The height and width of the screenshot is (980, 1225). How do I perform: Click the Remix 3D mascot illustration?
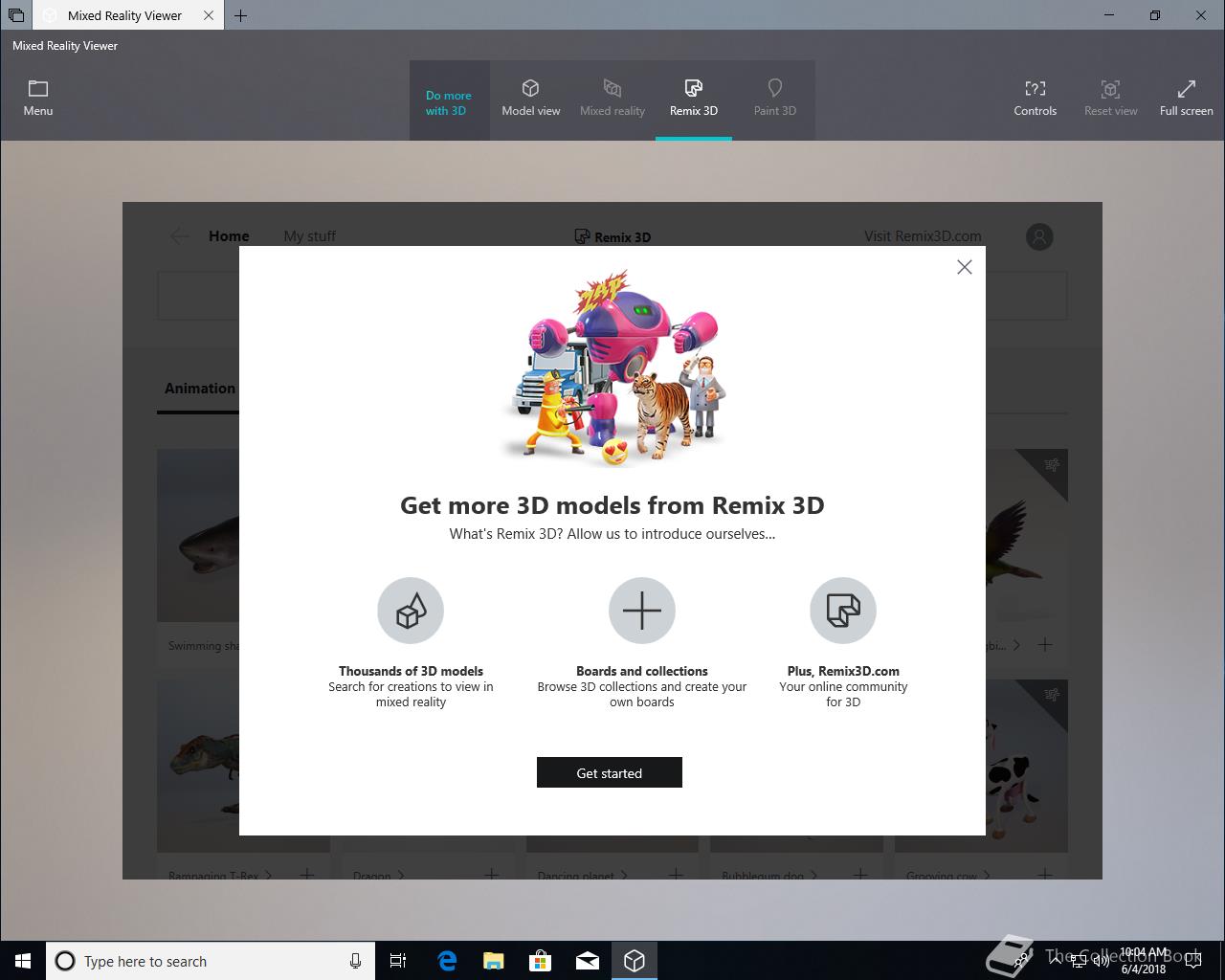click(613, 368)
